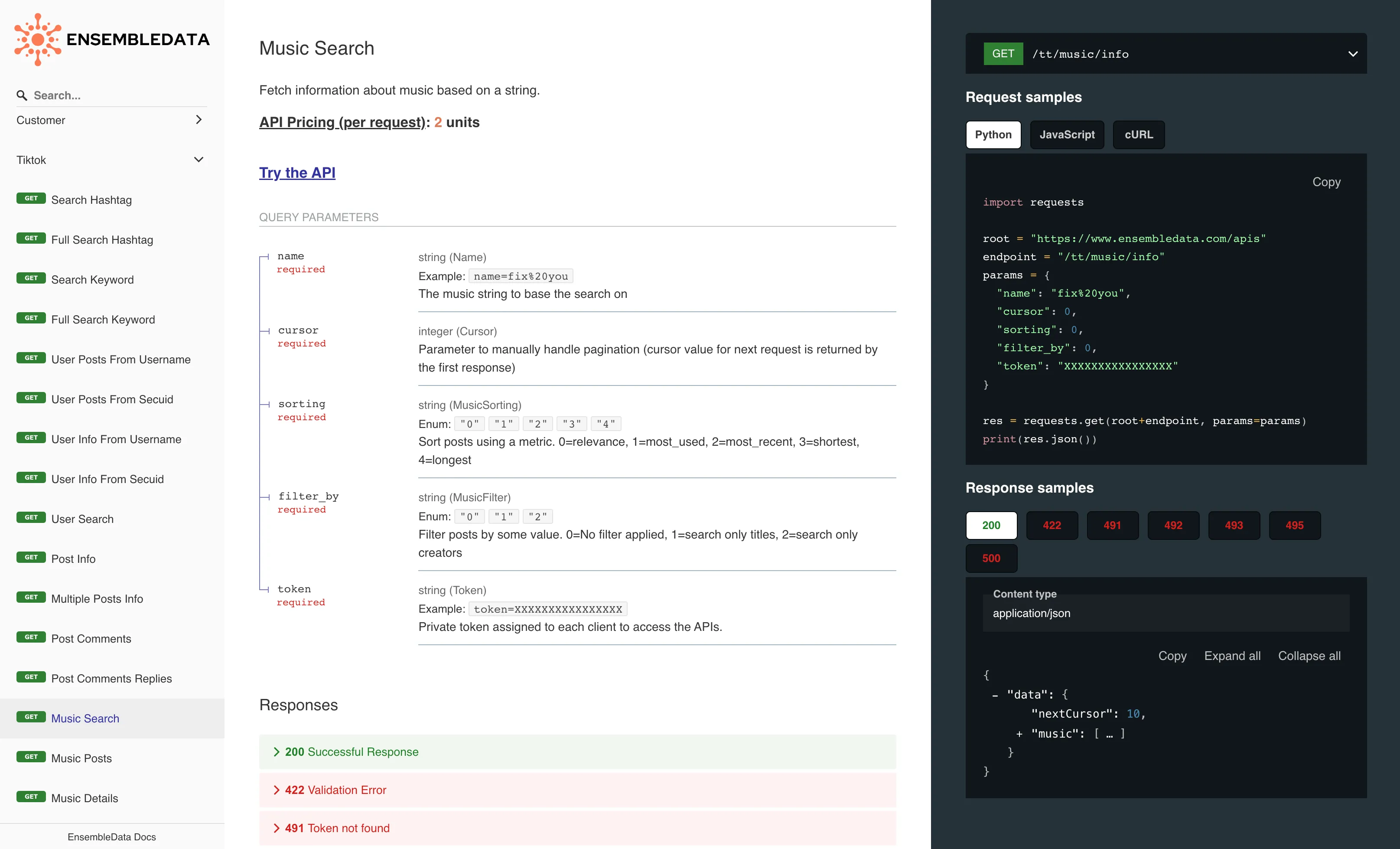This screenshot has width=1400, height=849.
Task: Open Music Details endpoint
Action: click(x=111, y=798)
